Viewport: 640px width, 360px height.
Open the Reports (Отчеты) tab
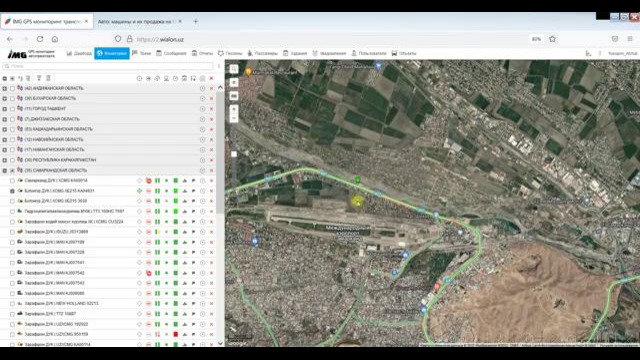(x=202, y=53)
